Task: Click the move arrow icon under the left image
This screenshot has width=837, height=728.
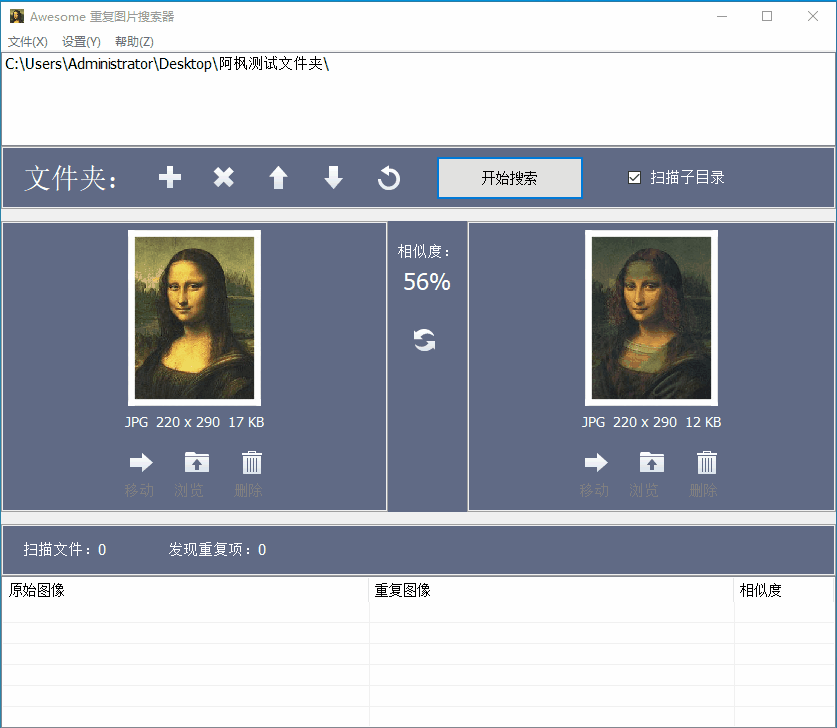Action: pyautogui.click(x=141, y=462)
